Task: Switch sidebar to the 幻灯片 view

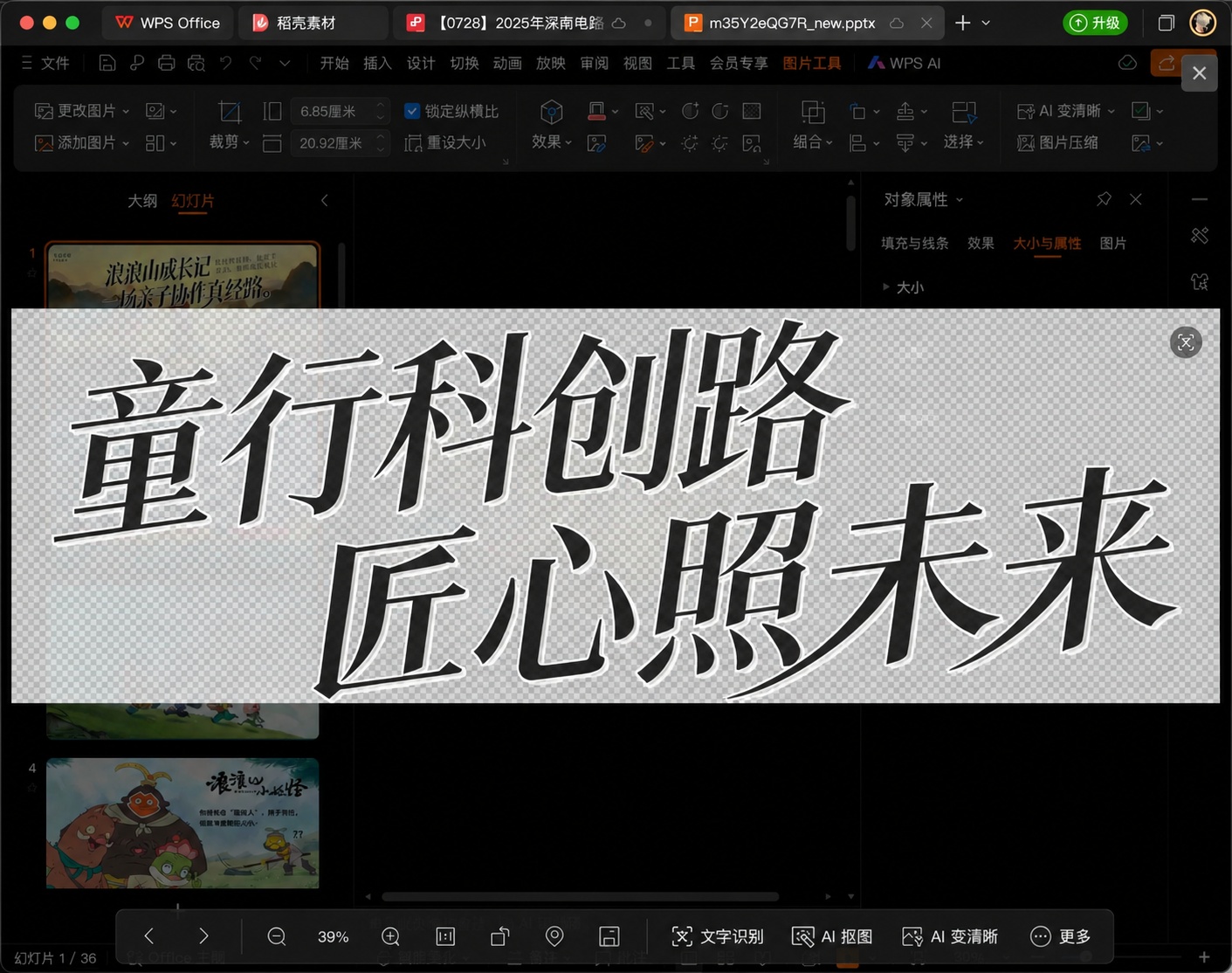Action: tap(193, 201)
